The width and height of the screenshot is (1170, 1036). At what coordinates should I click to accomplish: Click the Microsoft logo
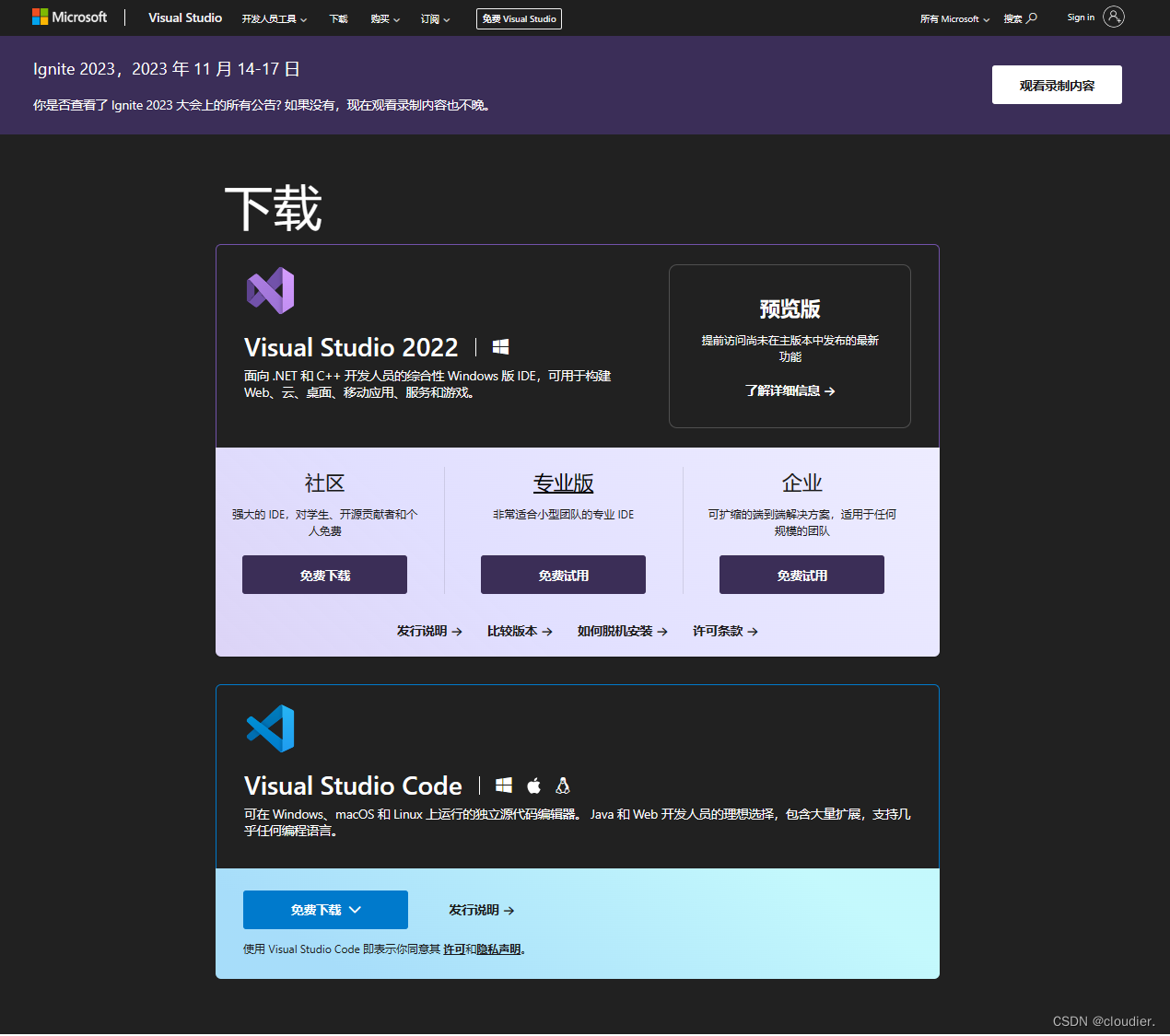tap(69, 17)
